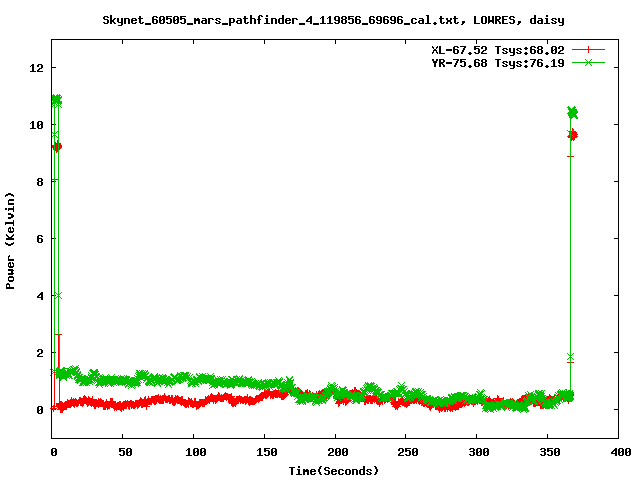Viewport: 640px width, 480px height.
Task: Click the x-axis tick label 200
Action: pos(338,452)
